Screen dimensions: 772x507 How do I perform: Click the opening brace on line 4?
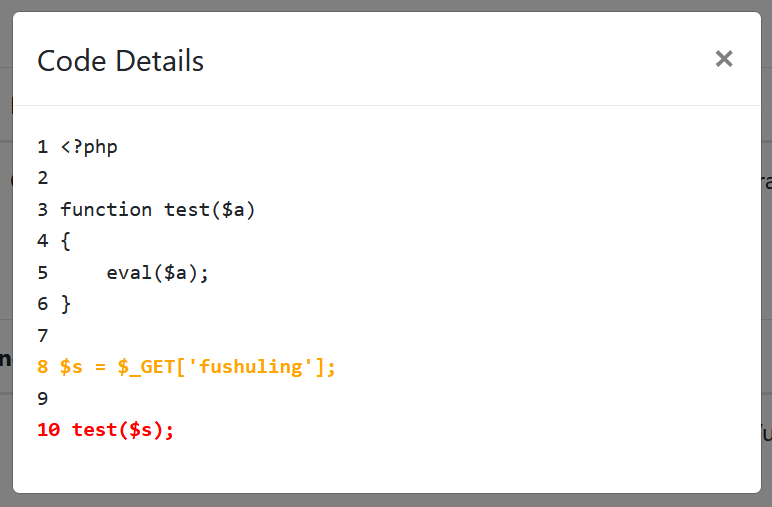pyautogui.click(x=66, y=241)
